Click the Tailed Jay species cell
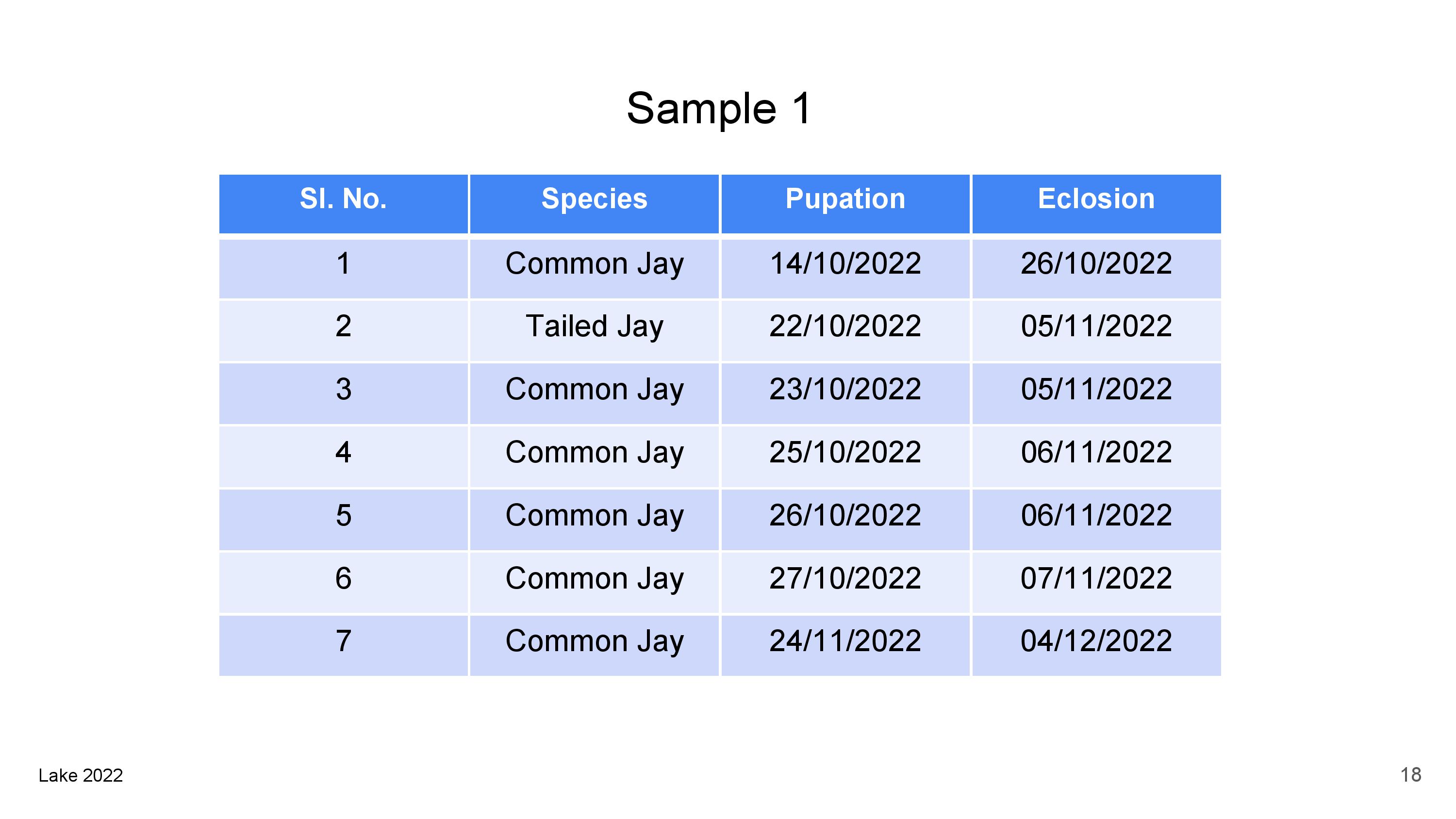Image resolution: width=1456 pixels, height=819 pixels. (x=594, y=326)
